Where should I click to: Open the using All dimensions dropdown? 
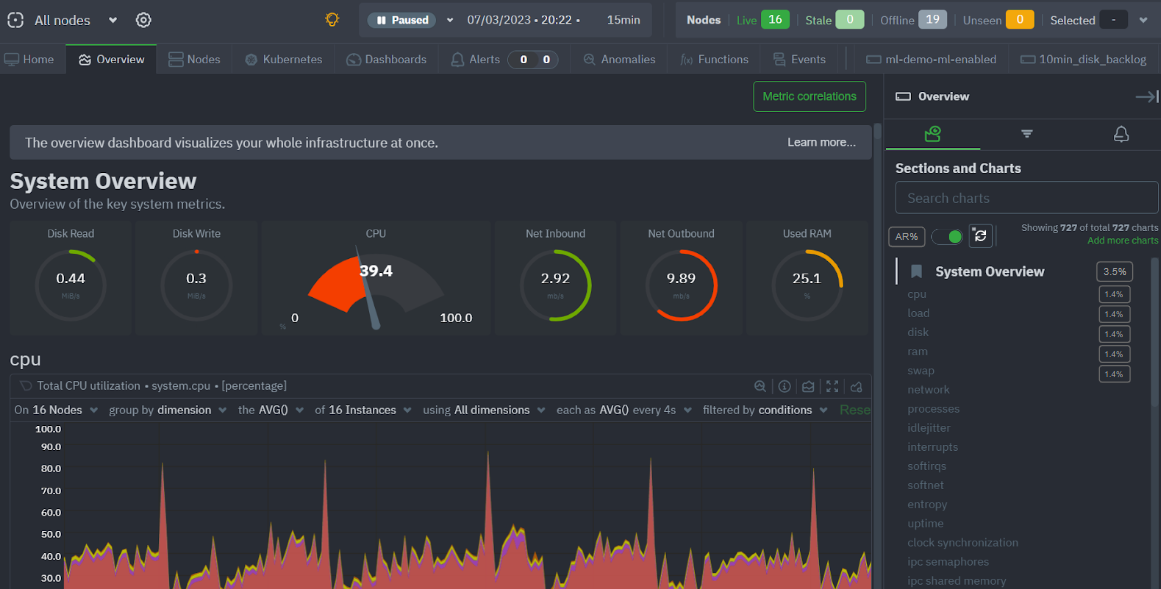point(484,410)
